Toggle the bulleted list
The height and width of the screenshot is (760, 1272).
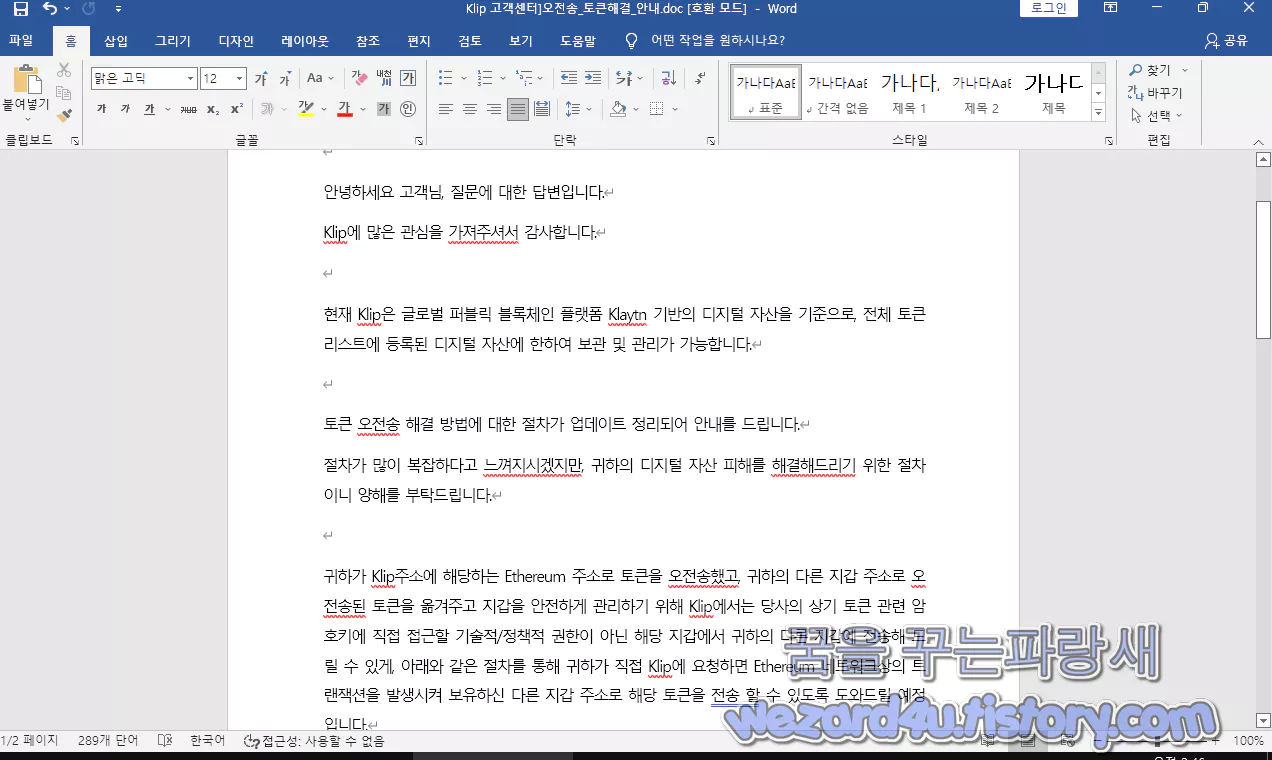point(445,77)
